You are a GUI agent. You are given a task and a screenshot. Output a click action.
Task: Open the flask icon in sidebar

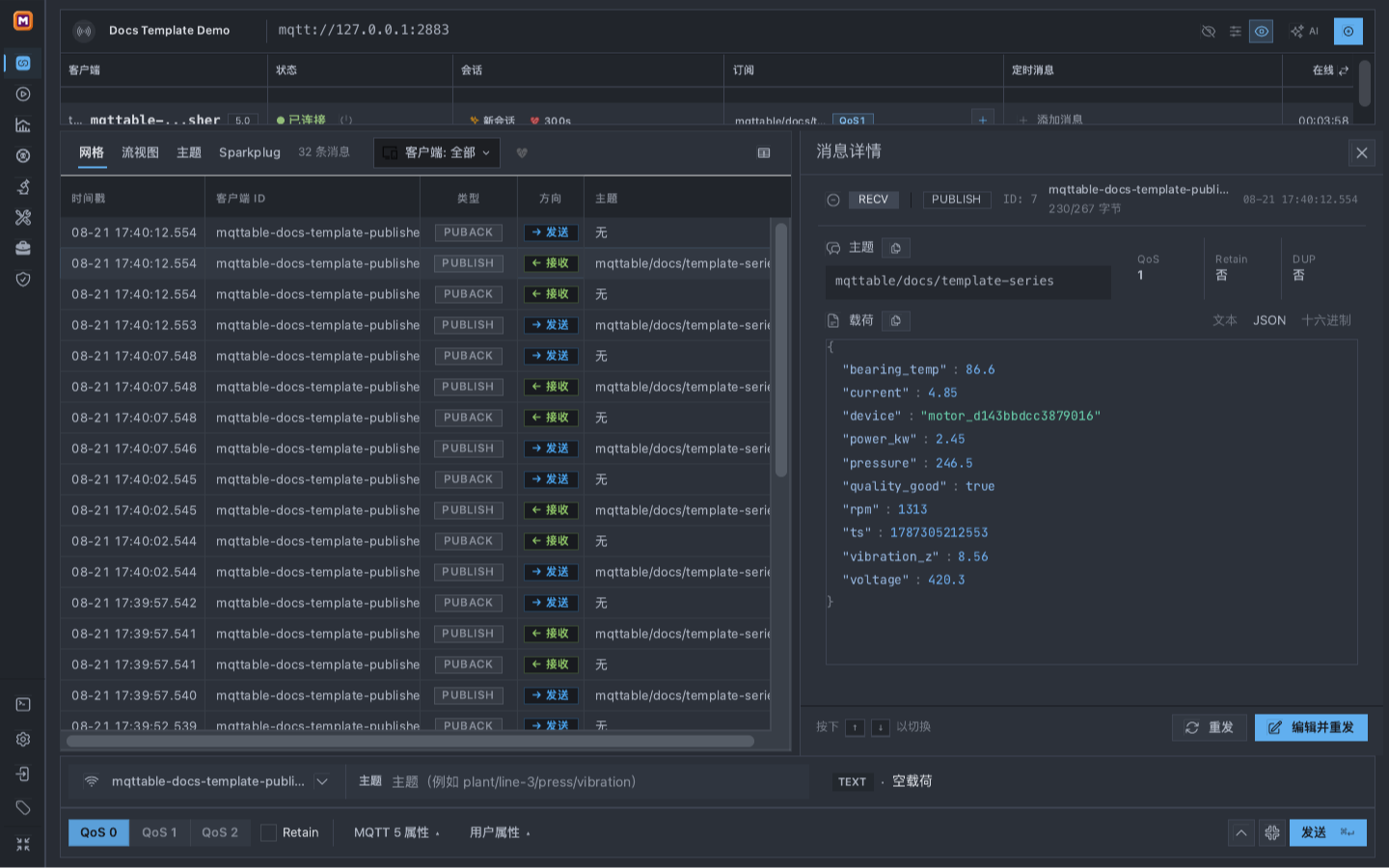(23, 187)
